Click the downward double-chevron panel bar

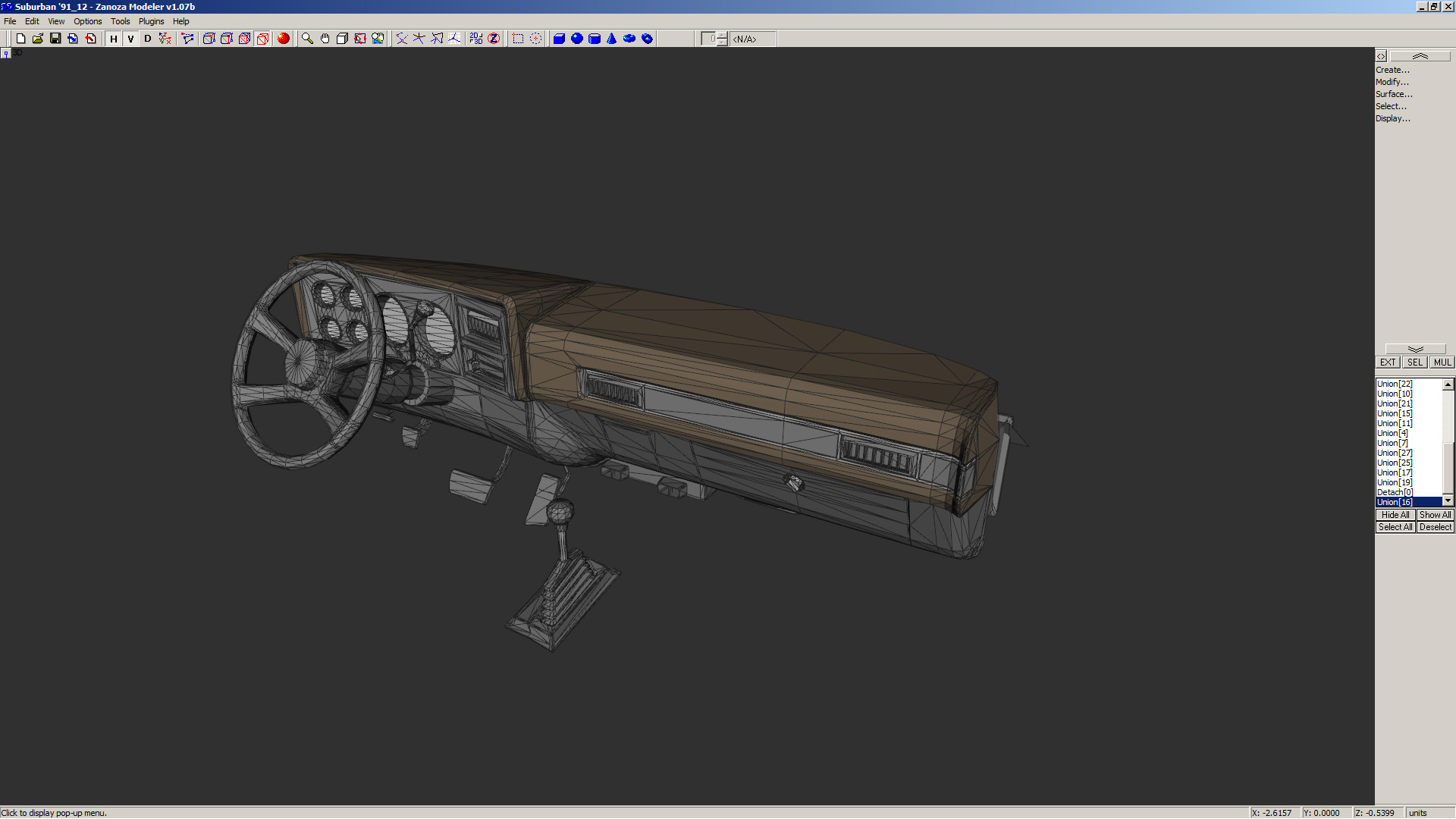coord(1415,350)
